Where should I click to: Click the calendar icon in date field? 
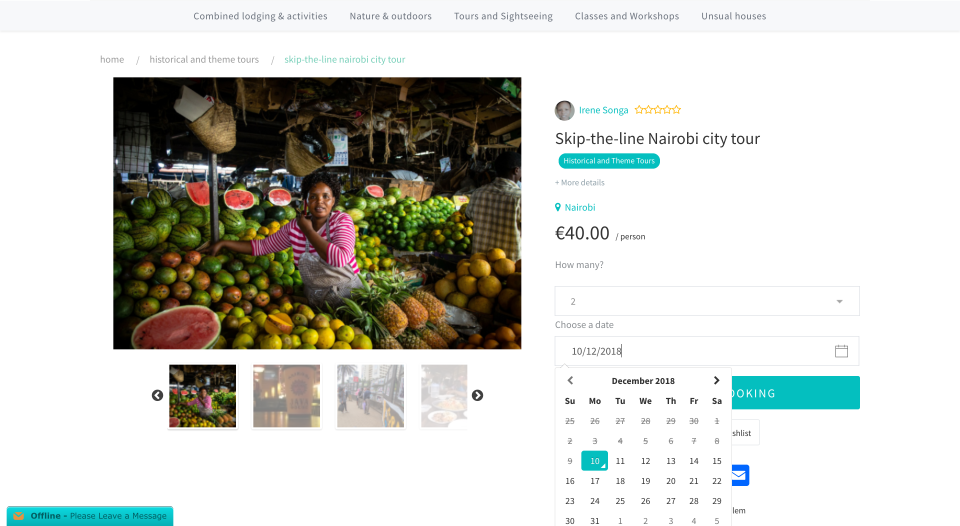coord(841,351)
